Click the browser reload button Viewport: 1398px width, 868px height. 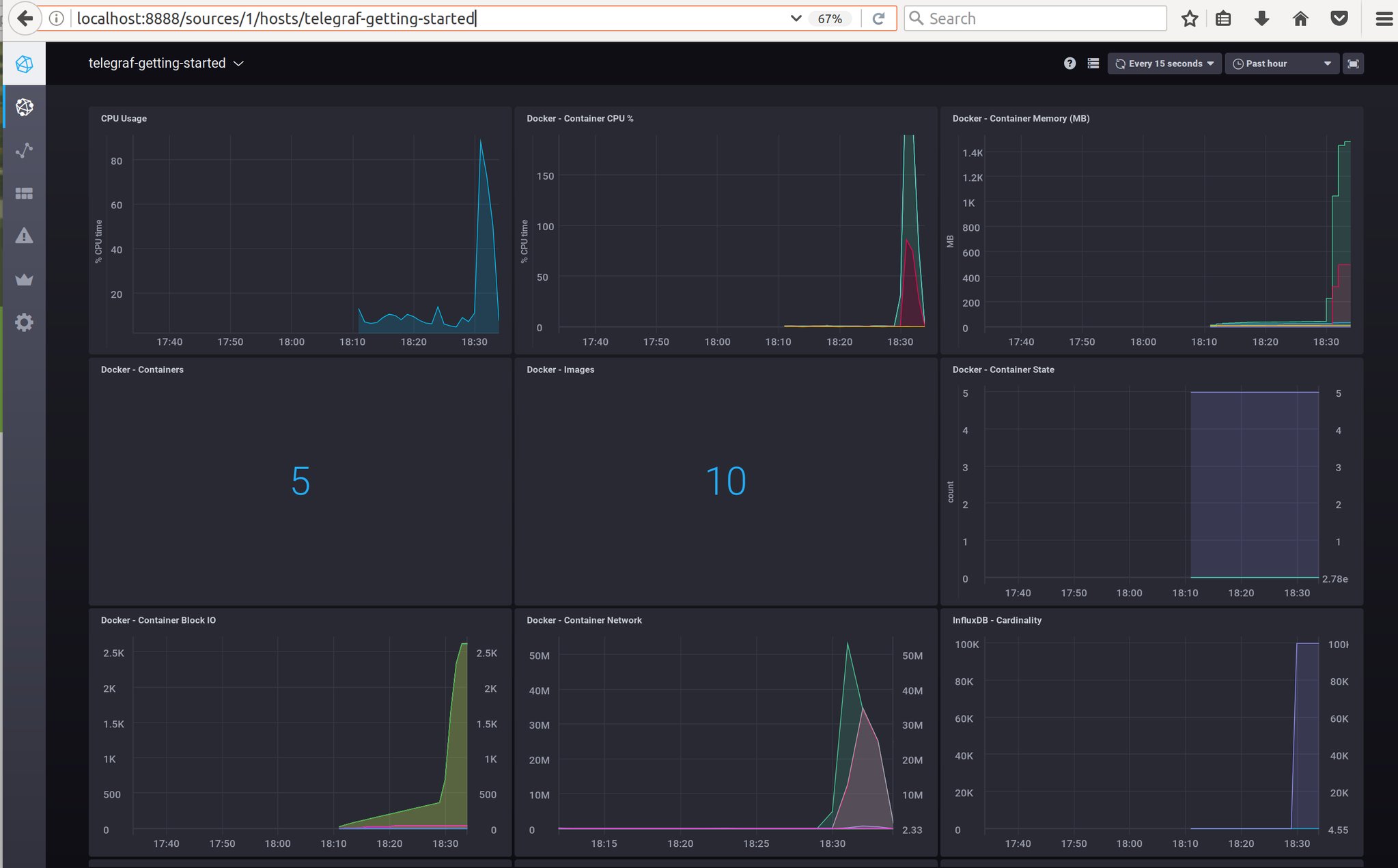[879, 18]
